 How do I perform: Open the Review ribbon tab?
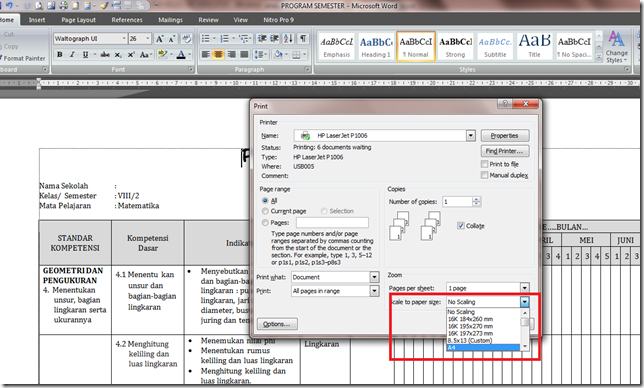point(209,20)
